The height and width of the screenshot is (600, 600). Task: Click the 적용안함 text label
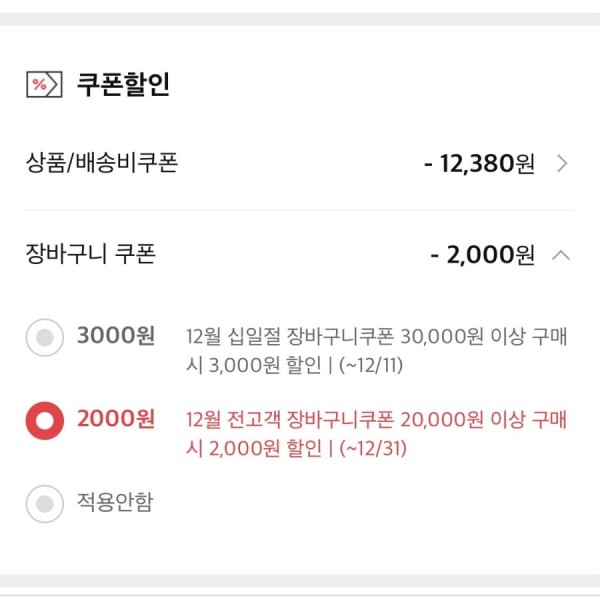pos(115,502)
